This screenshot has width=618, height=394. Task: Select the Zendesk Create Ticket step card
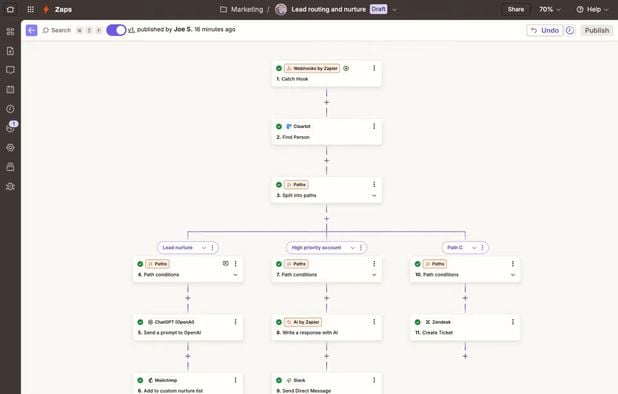(465, 327)
